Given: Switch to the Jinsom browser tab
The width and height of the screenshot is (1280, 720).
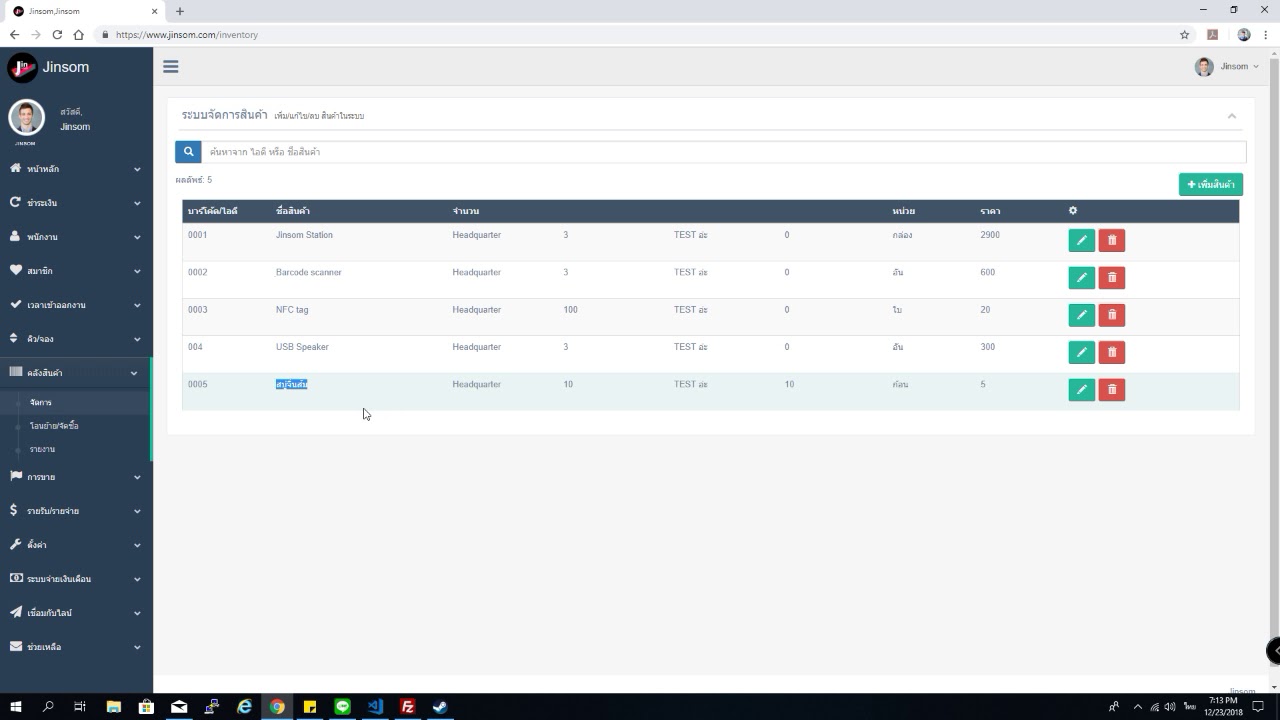Looking at the screenshot, I should [82, 11].
